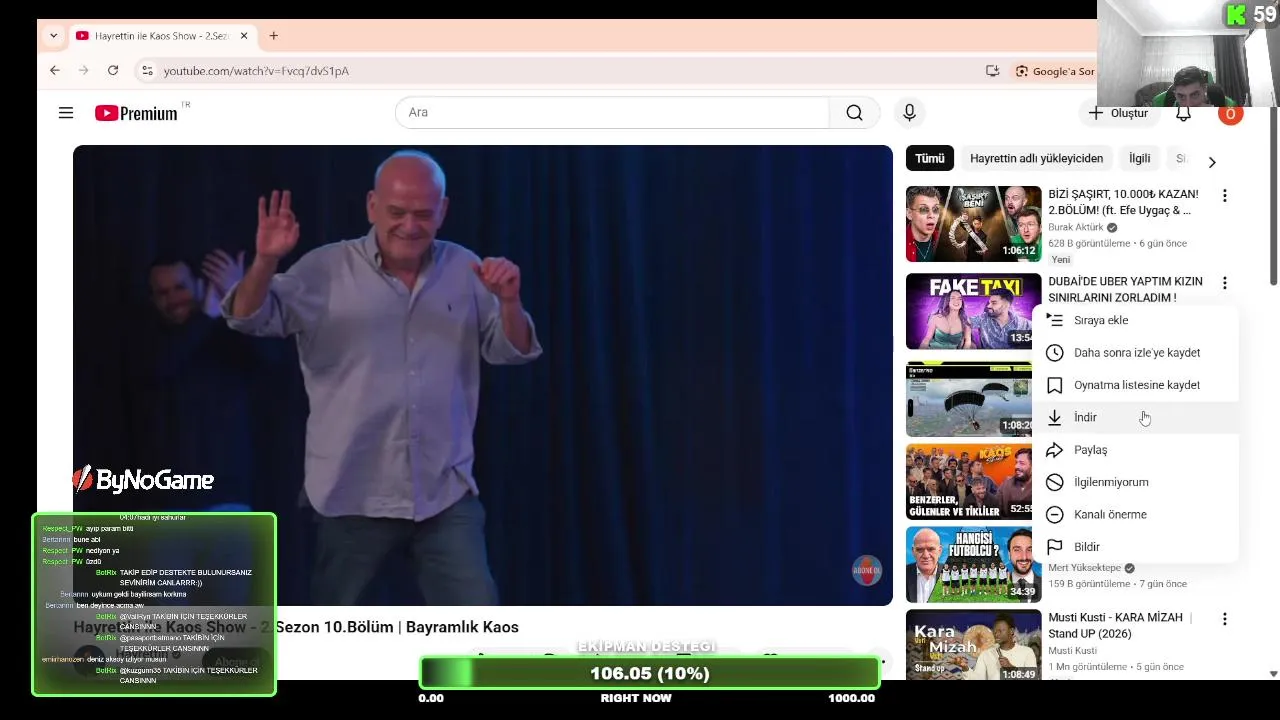Image resolution: width=1280 pixels, height=720 pixels.
Task: Open a new browser tab
Action: tap(273, 36)
